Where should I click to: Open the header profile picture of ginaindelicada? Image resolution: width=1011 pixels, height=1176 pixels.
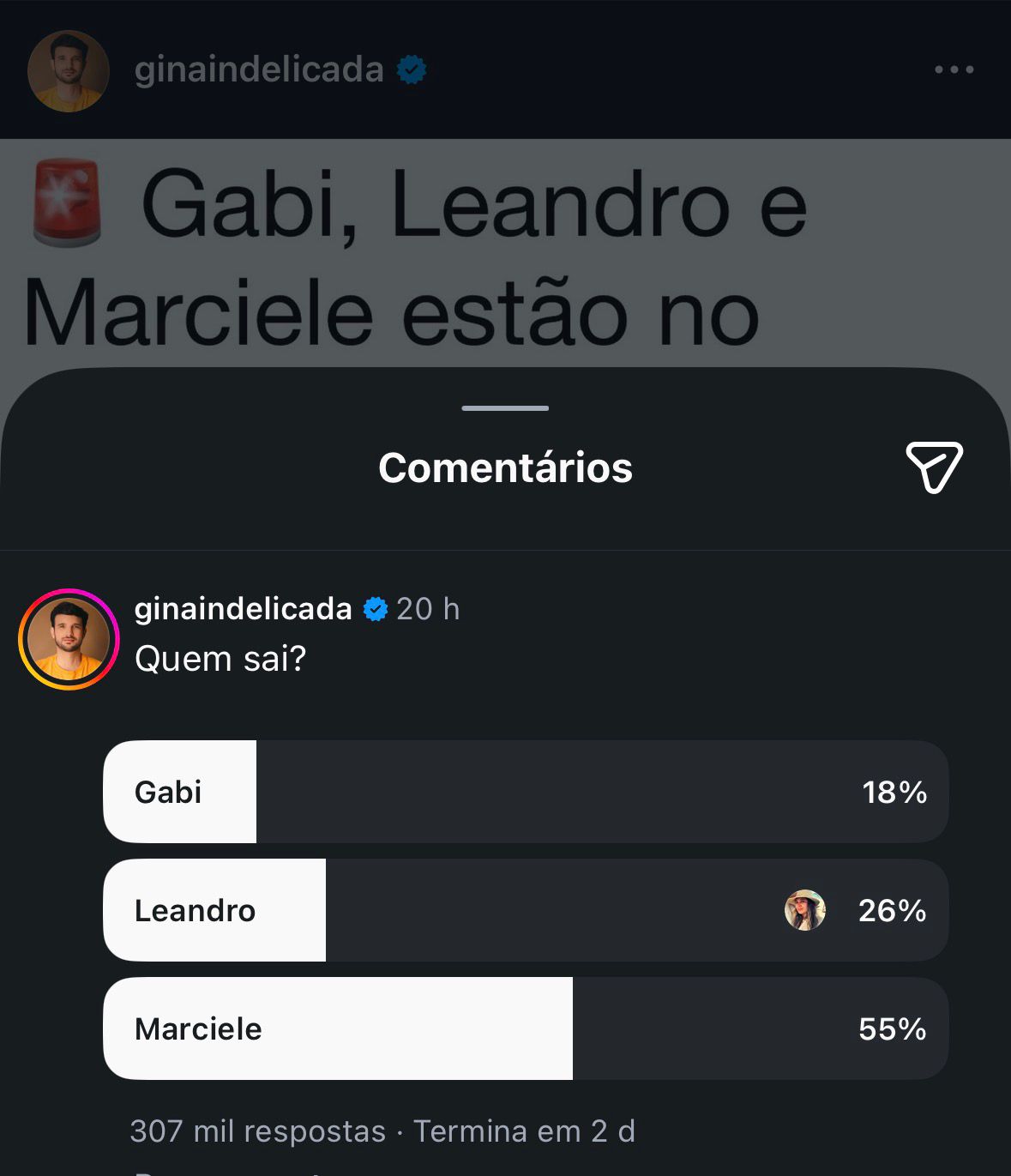pyautogui.click(x=69, y=71)
